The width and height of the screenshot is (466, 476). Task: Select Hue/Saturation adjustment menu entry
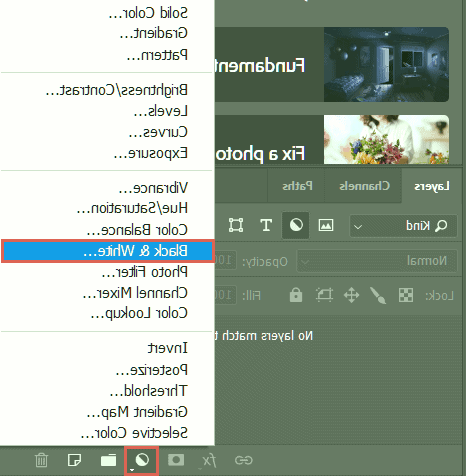pyautogui.click(x=132, y=208)
